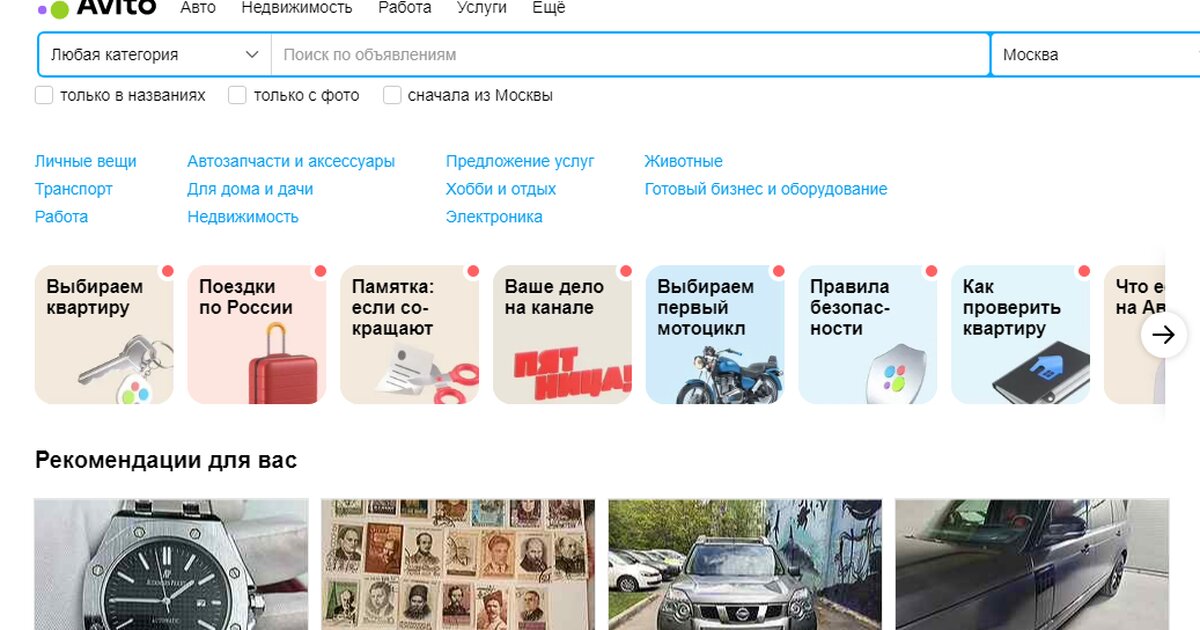Open the Ещё menu in the top navigation
The image size is (1200, 630).
(x=549, y=8)
